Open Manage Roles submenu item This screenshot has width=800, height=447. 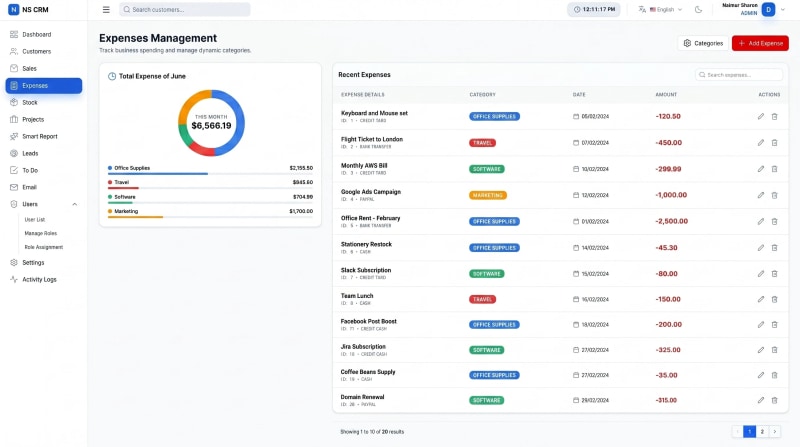(41, 233)
